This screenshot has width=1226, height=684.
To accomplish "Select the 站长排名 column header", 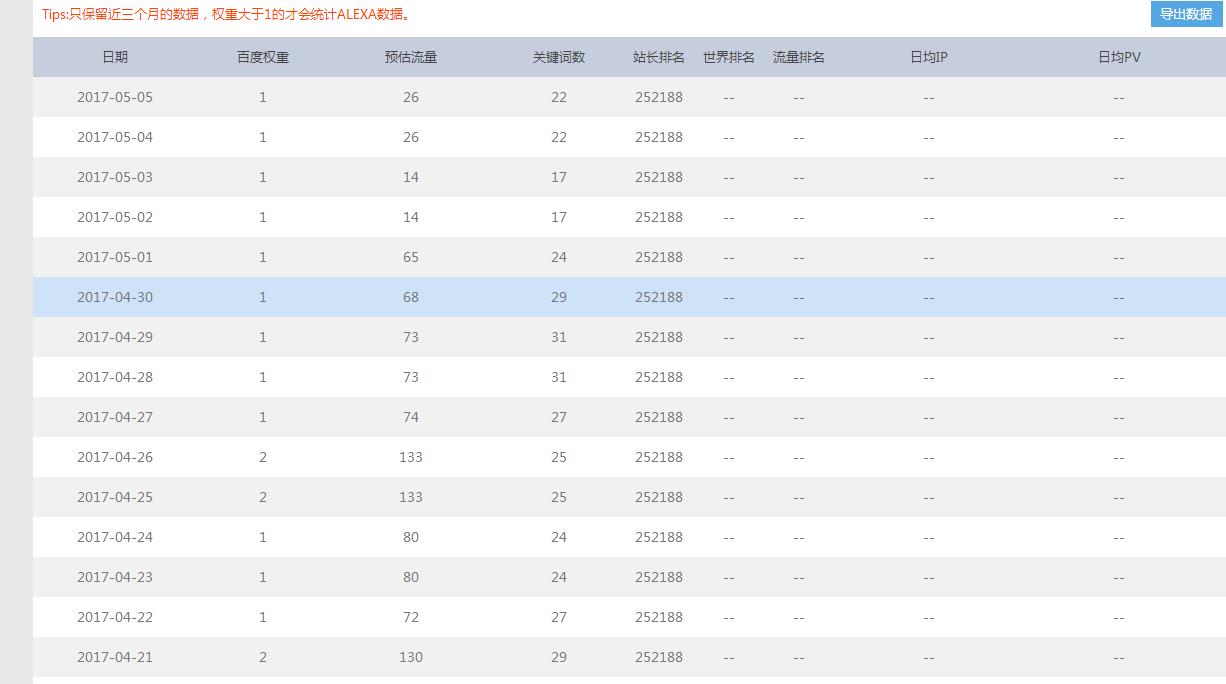I will click(659, 57).
